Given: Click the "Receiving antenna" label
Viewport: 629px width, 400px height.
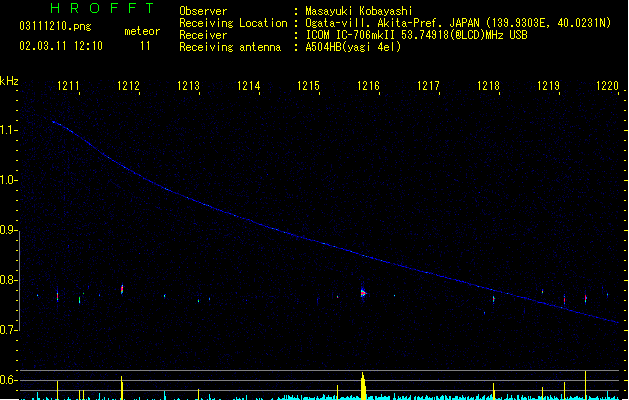Looking at the screenshot, I should coord(230,47).
